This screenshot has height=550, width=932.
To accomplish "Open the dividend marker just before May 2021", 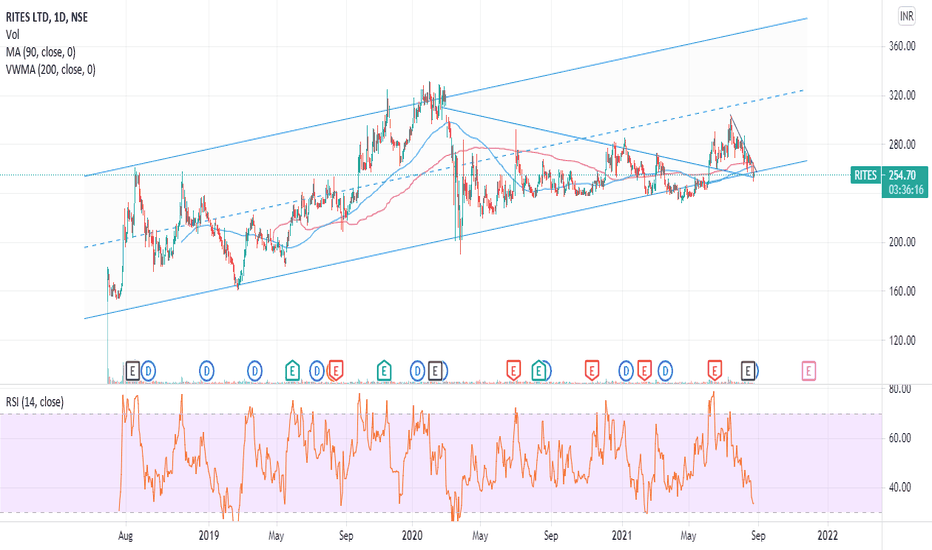I will pos(665,372).
